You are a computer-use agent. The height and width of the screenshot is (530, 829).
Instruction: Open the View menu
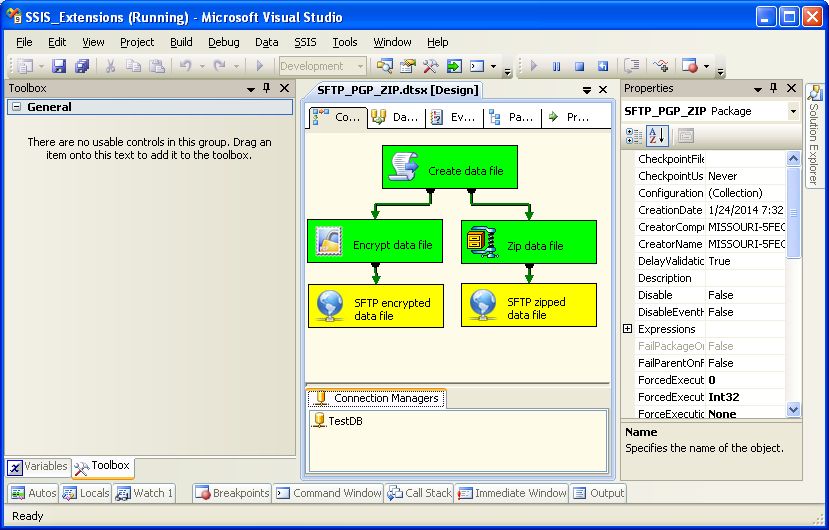93,42
